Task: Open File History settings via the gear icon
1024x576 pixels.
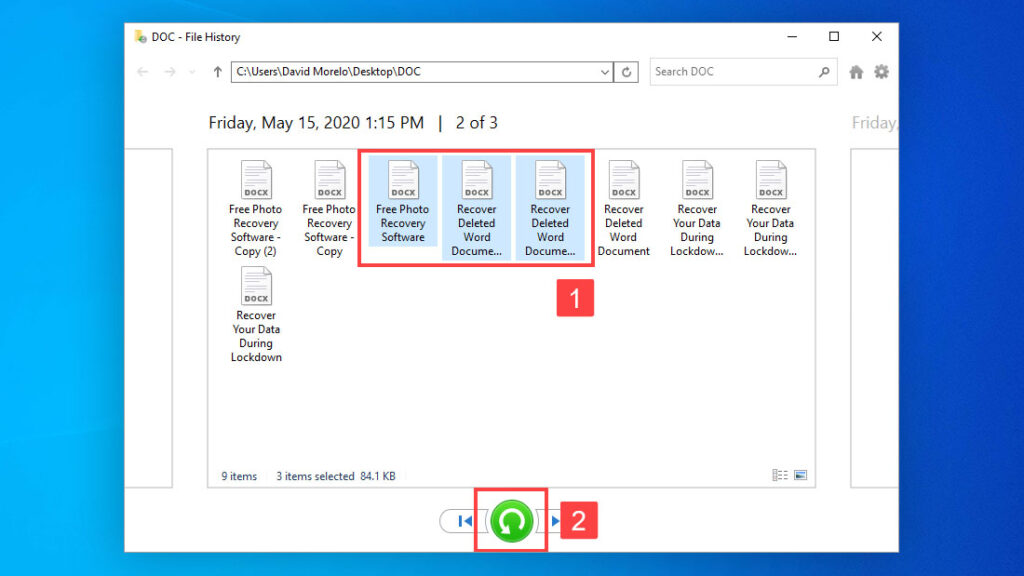Action: [x=881, y=71]
